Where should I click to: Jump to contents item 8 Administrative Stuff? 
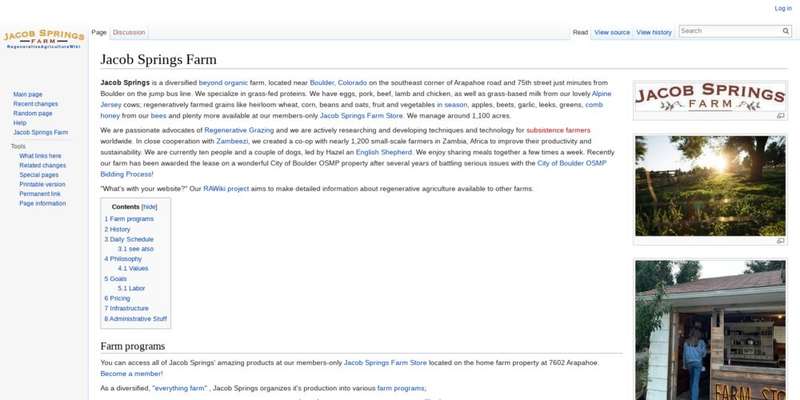[136, 319]
